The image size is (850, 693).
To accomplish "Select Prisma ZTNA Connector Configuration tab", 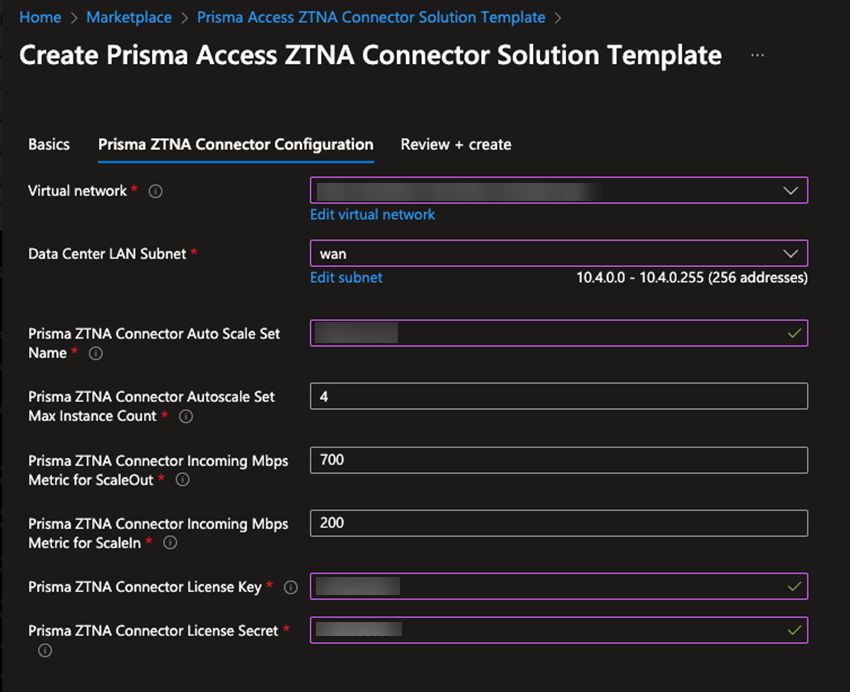I will pos(236,144).
